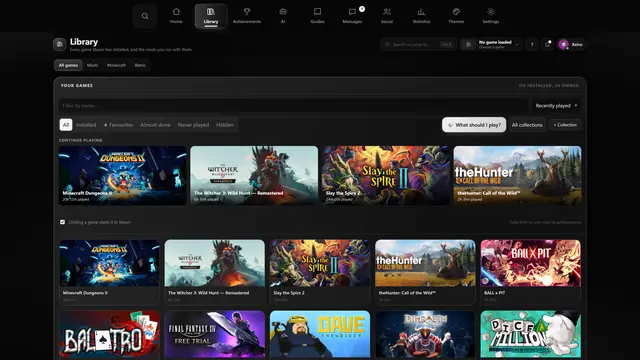Click the installed and owned count text
This screenshot has height=360, width=640.
pyautogui.click(x=549, y=86)
